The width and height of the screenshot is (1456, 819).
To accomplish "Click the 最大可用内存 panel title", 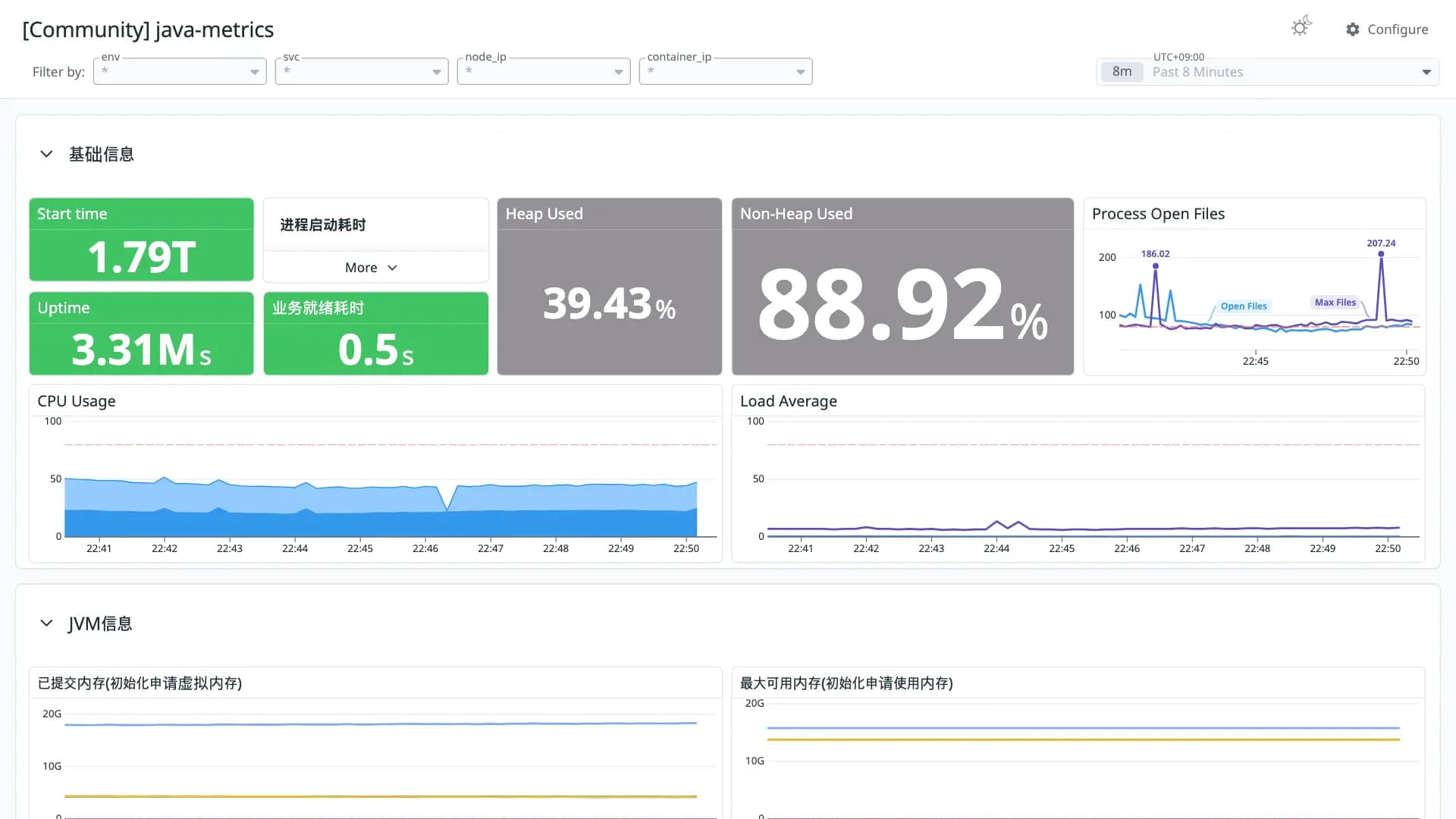I will [846, 683].
